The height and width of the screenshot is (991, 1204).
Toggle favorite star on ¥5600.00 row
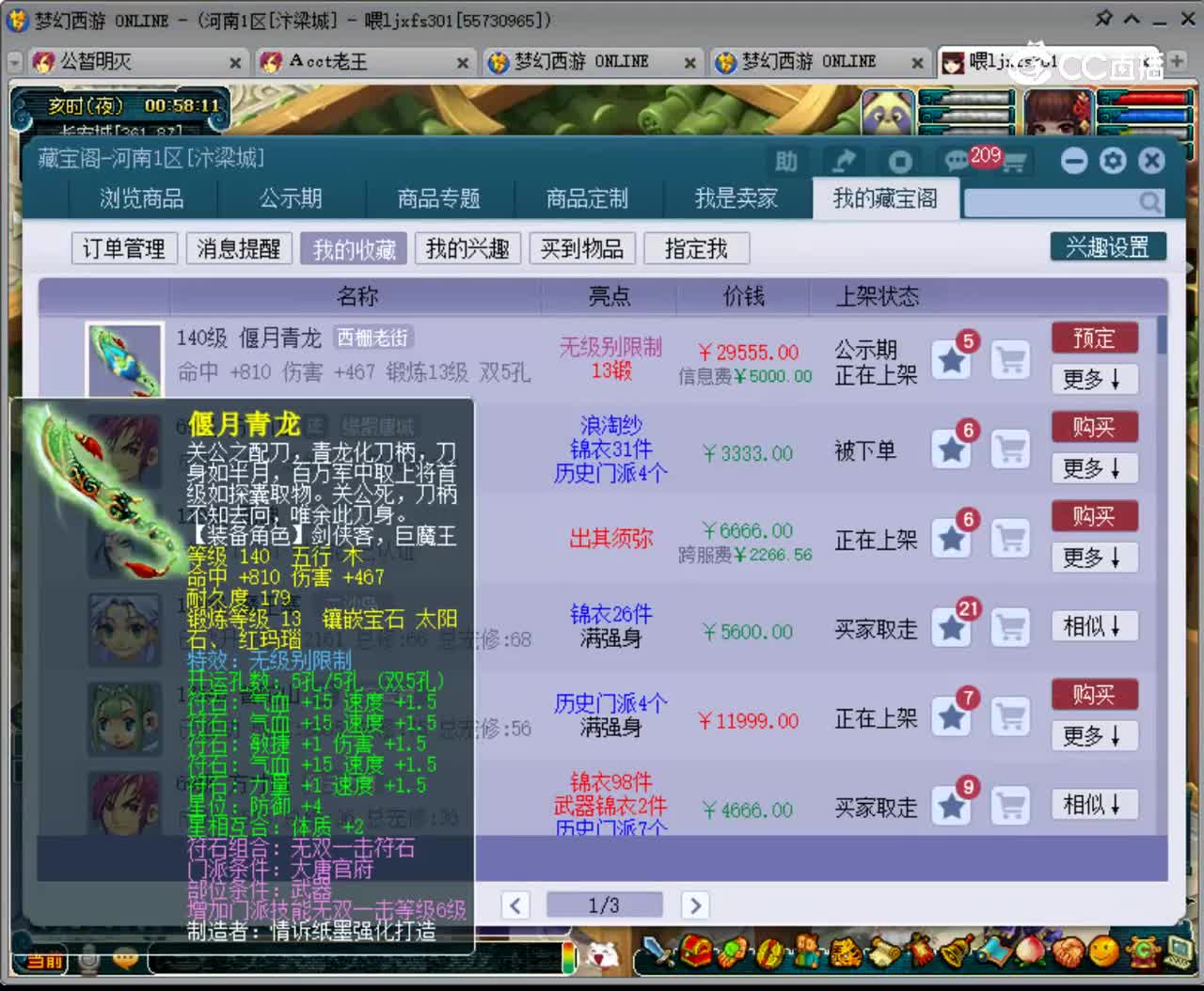[952, 628]
